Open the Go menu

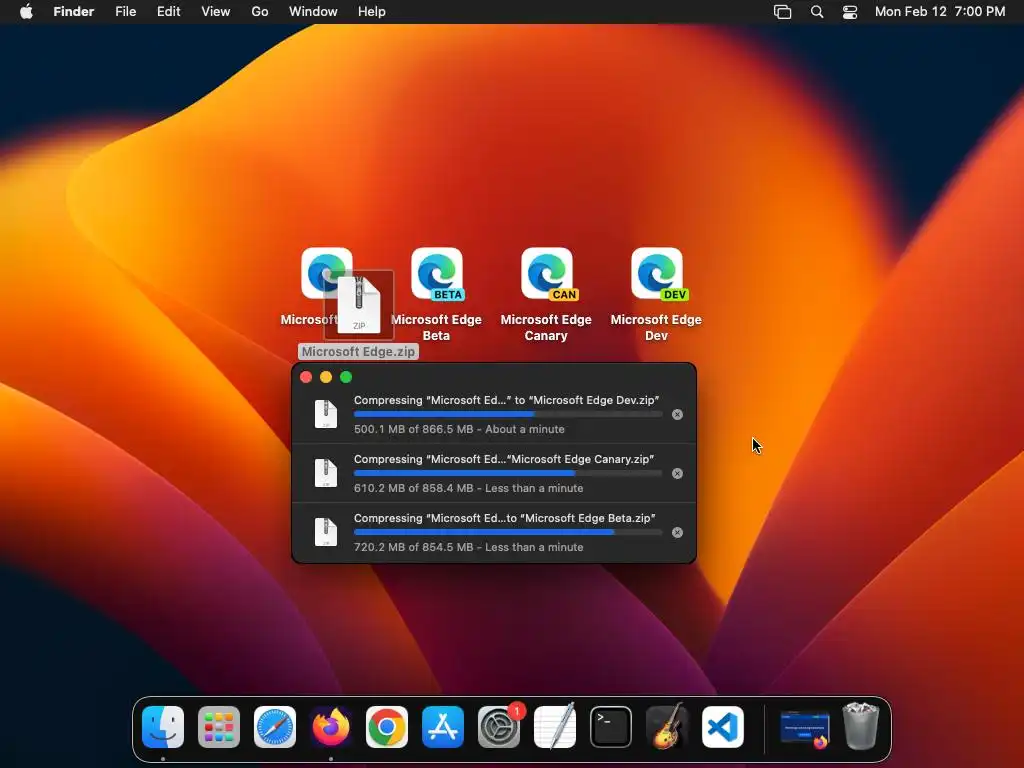pos(260,12)
